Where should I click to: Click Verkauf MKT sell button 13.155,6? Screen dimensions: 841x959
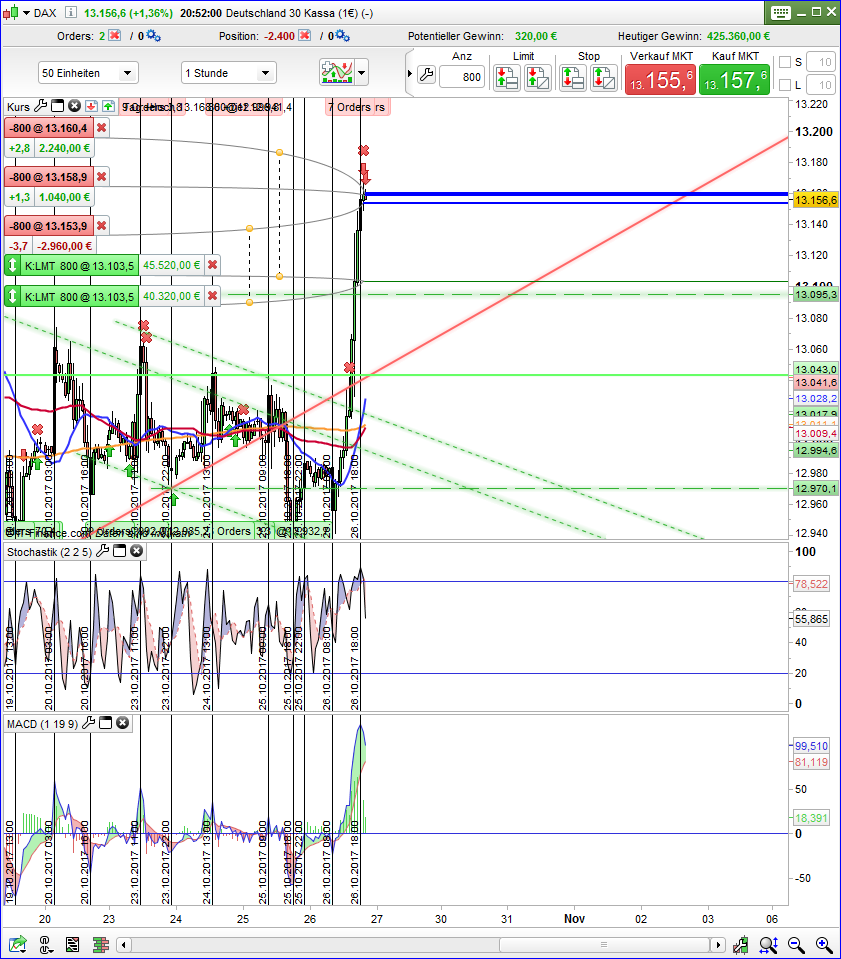661,80
